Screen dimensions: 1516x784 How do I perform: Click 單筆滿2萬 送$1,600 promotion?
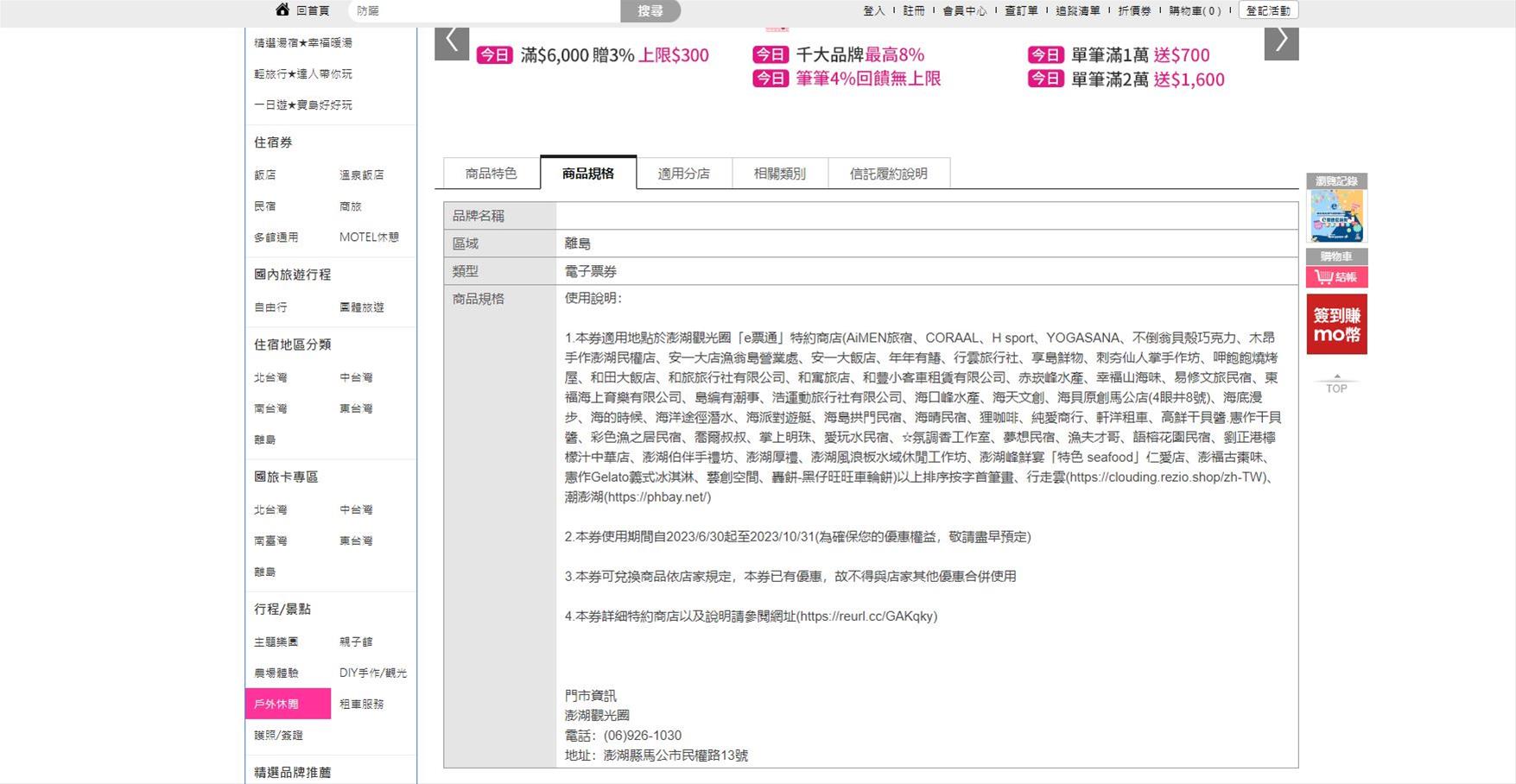click(1126, 79)
